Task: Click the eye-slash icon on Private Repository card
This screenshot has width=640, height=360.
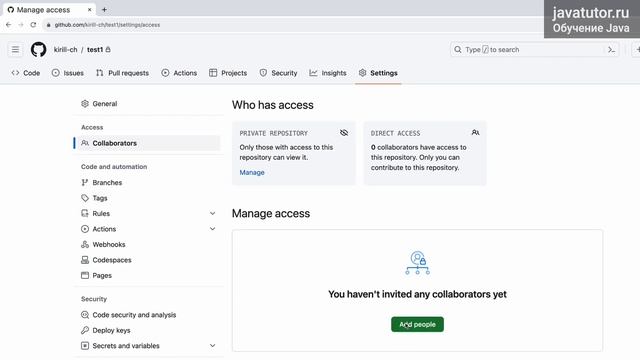Action: coord(344,133)
